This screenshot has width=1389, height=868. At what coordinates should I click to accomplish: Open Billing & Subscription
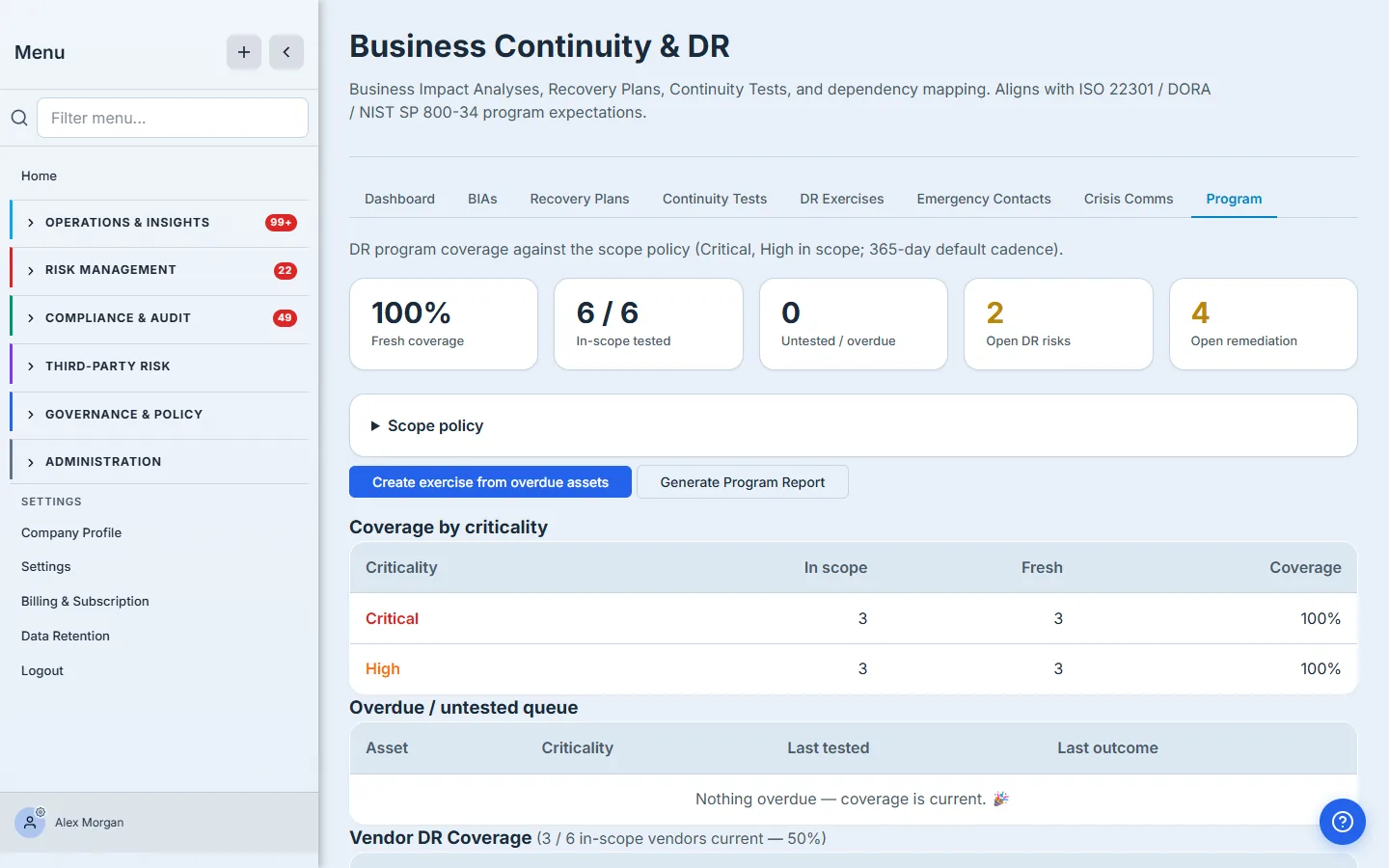coord(85,601)
